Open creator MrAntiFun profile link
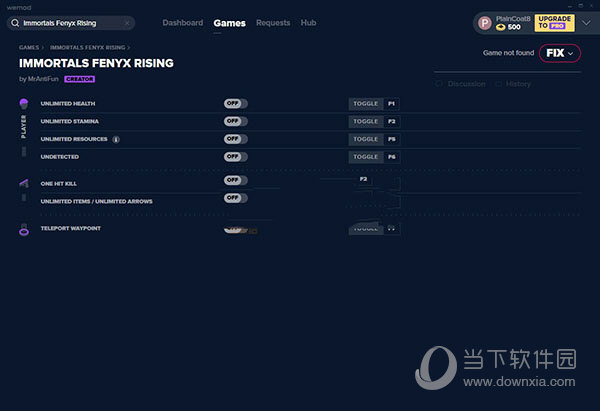 43,79
